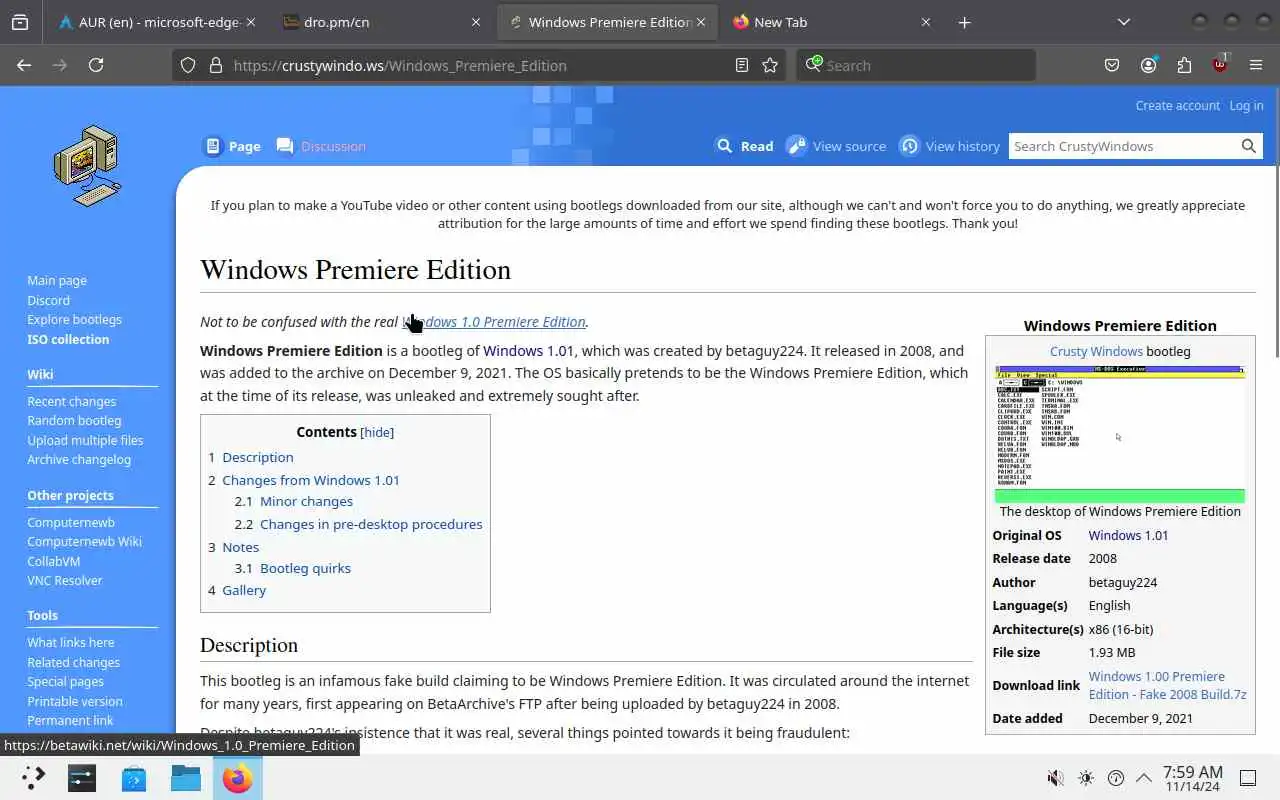Open the Discussion tab
The width and height of the screenshot is (1280, 800).
click(x=321, y=146)
